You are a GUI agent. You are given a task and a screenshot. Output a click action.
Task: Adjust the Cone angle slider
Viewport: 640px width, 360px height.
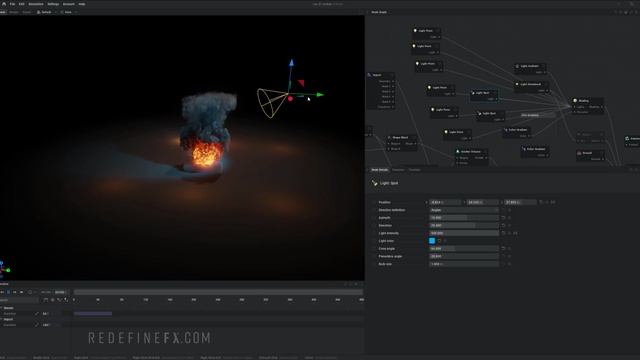pyautogui.click(x=464, y=249)
